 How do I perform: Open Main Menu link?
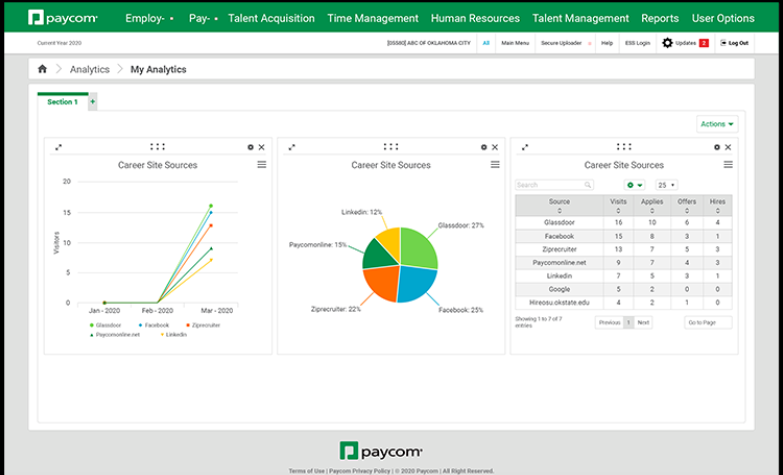click(x=515, y=43)
